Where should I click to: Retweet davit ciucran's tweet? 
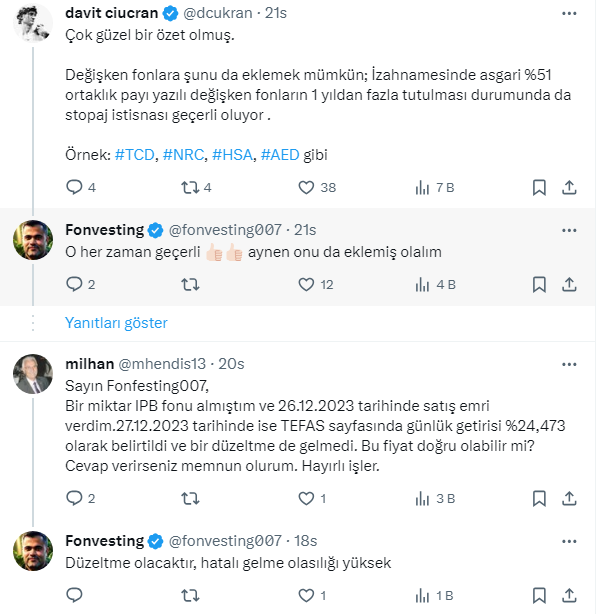189,187
